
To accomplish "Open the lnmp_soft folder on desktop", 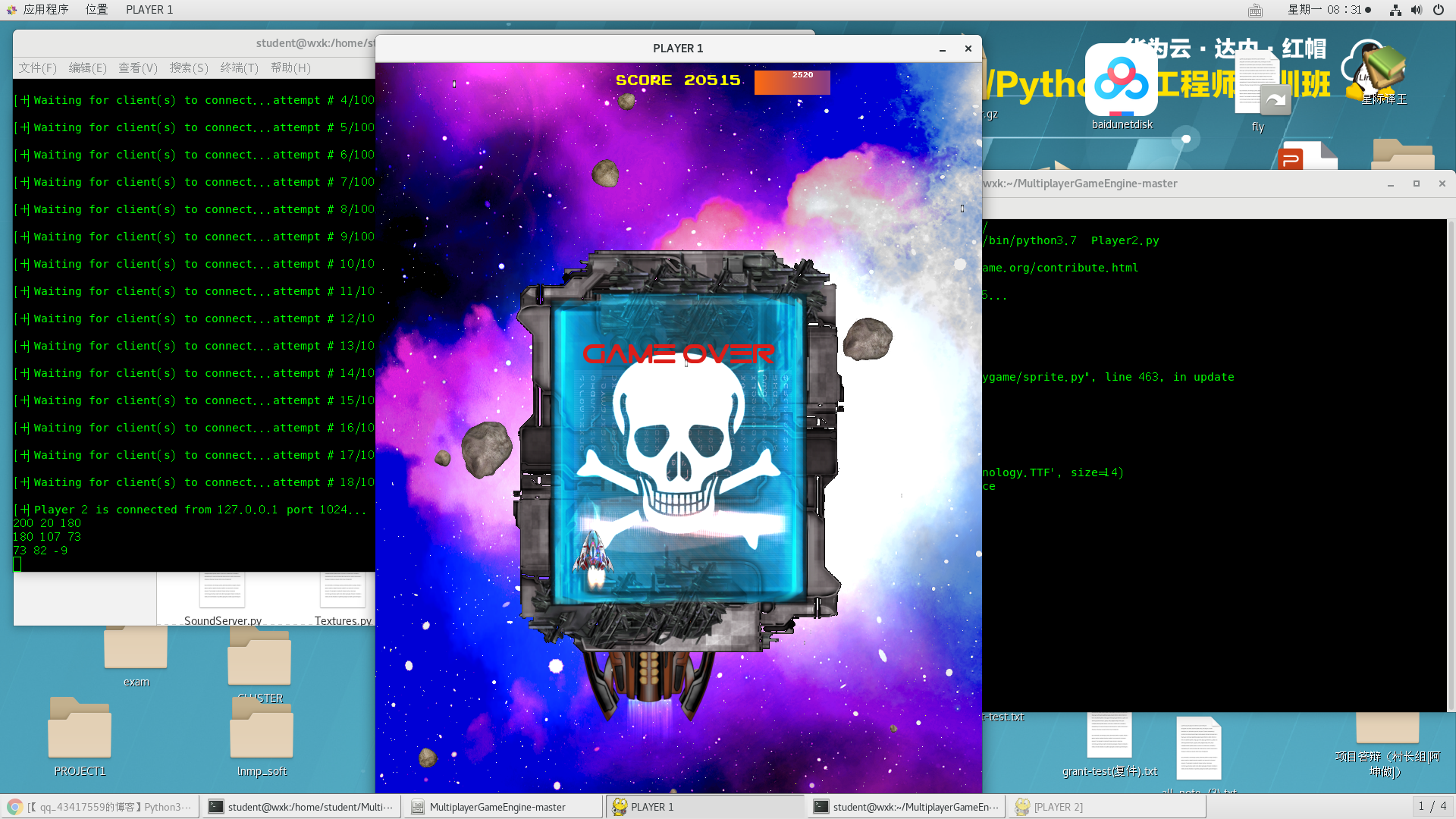I will click(262, 737).
